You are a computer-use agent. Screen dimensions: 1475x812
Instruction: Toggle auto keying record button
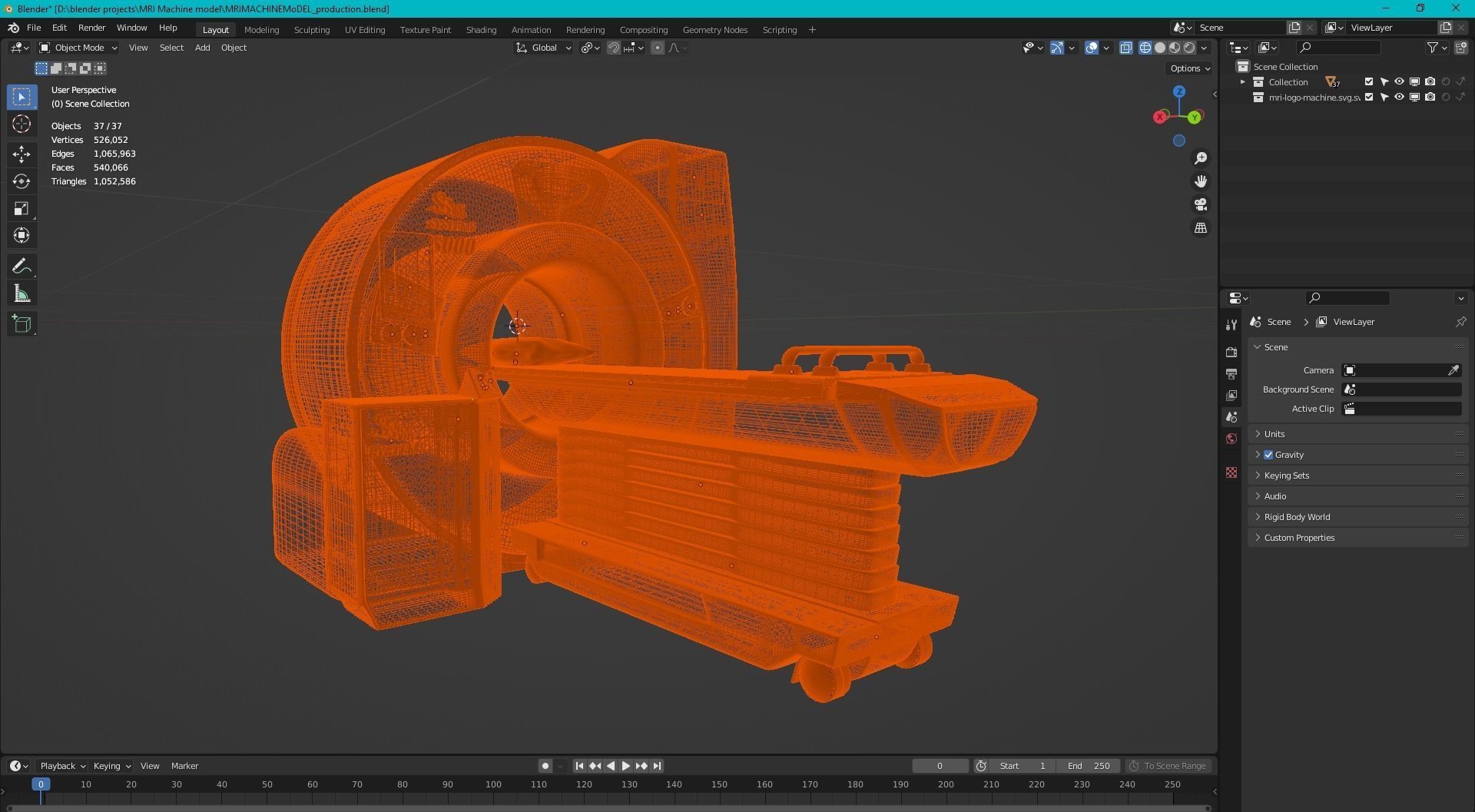click(545, 766)
